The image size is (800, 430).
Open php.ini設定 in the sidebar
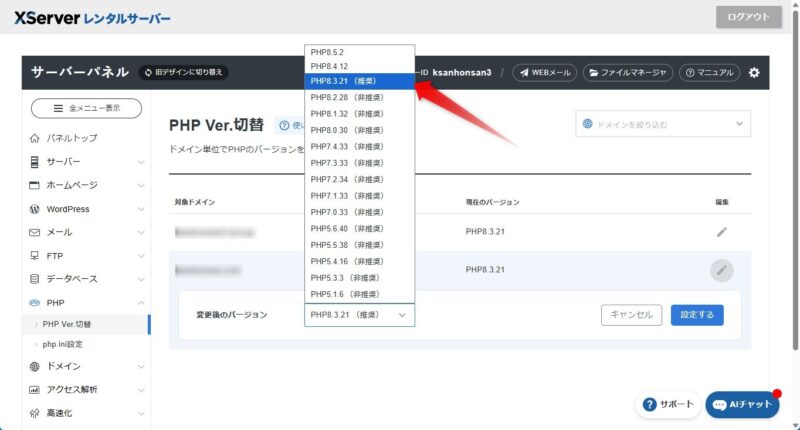pyautogui.click(x=62, y=344)
